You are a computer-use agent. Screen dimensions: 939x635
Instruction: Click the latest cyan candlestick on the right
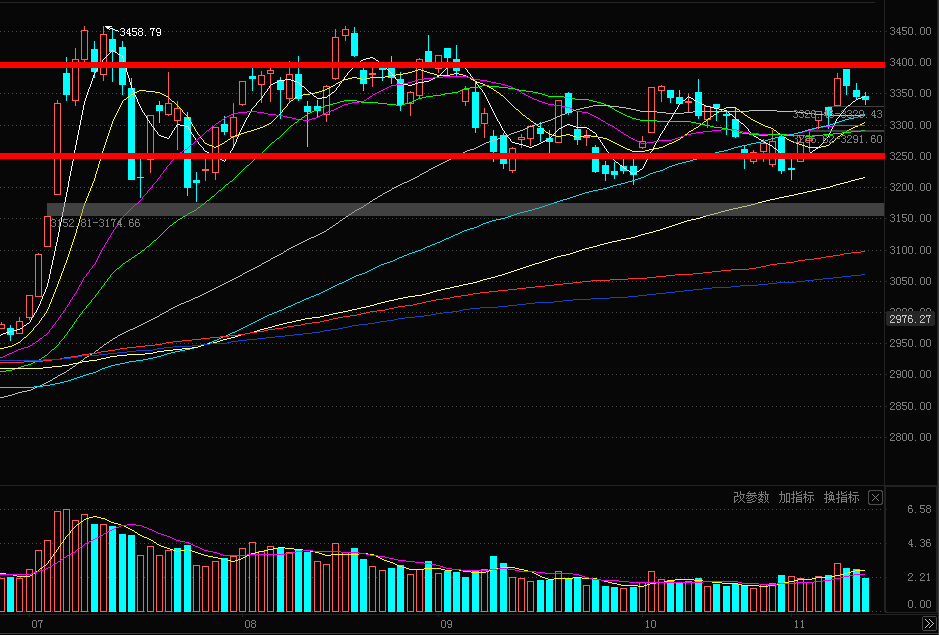pos(865,98)
